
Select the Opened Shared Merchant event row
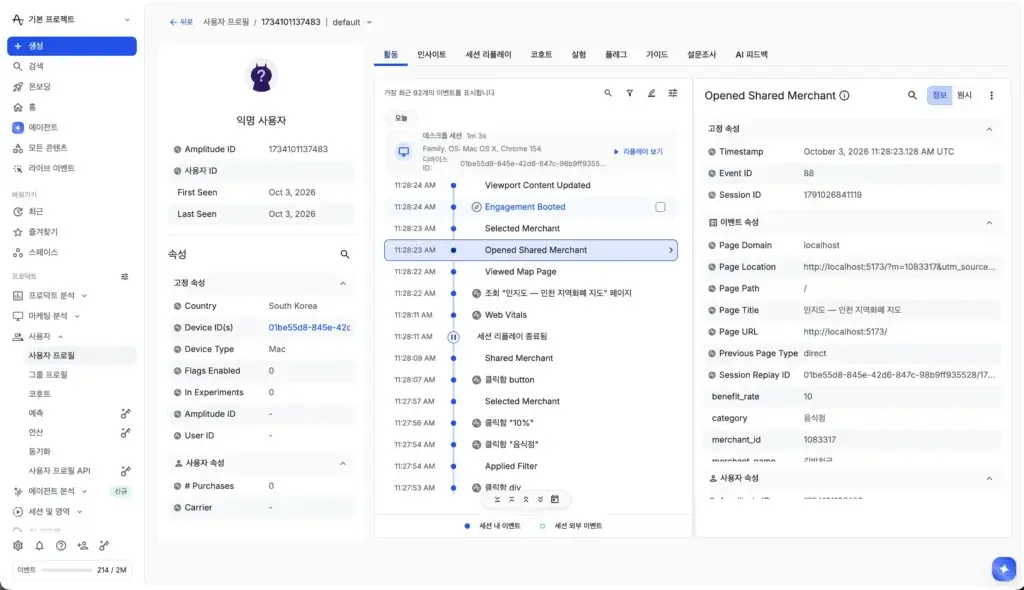pyautogui.click(x=531, y=250)
